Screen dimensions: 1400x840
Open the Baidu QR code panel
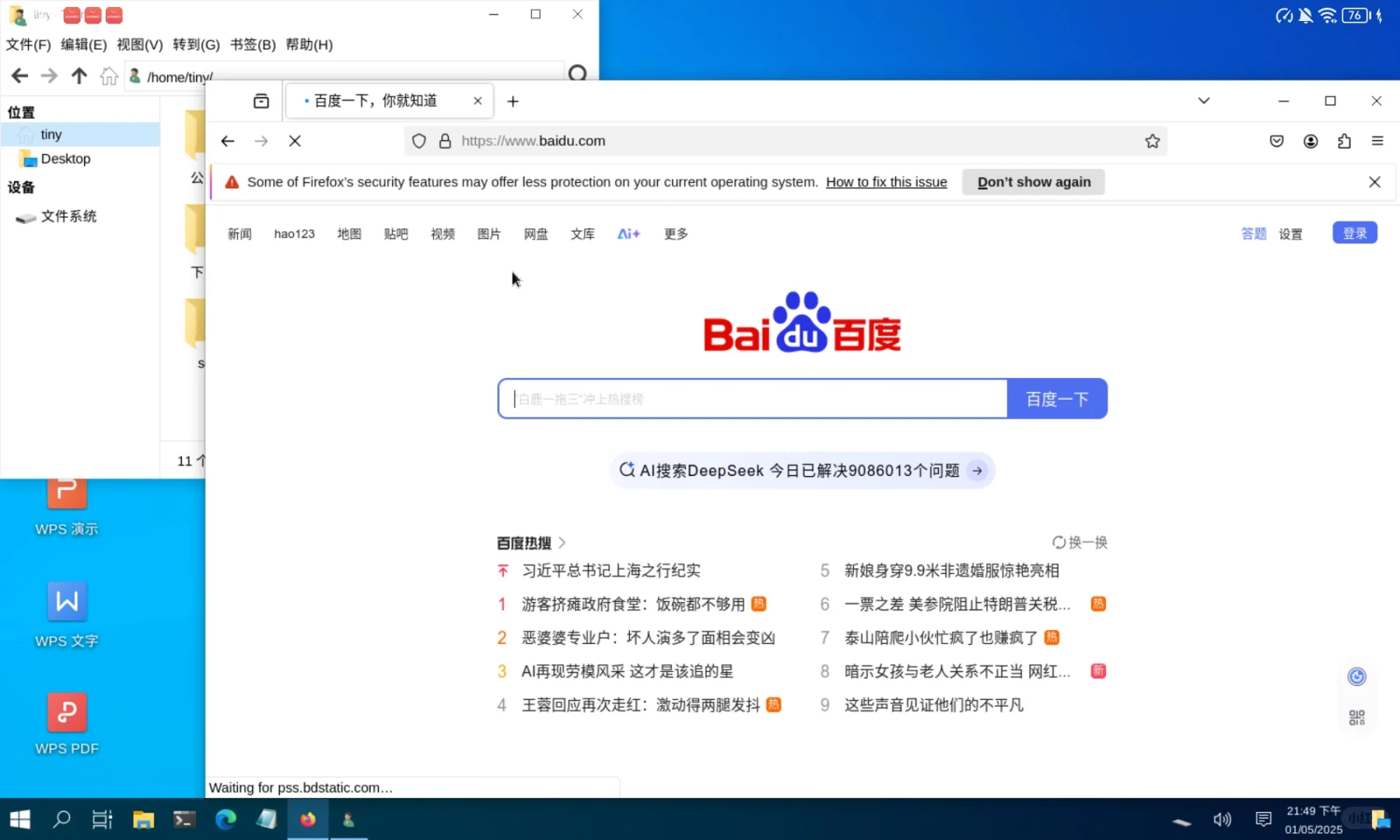(1356, 716)
